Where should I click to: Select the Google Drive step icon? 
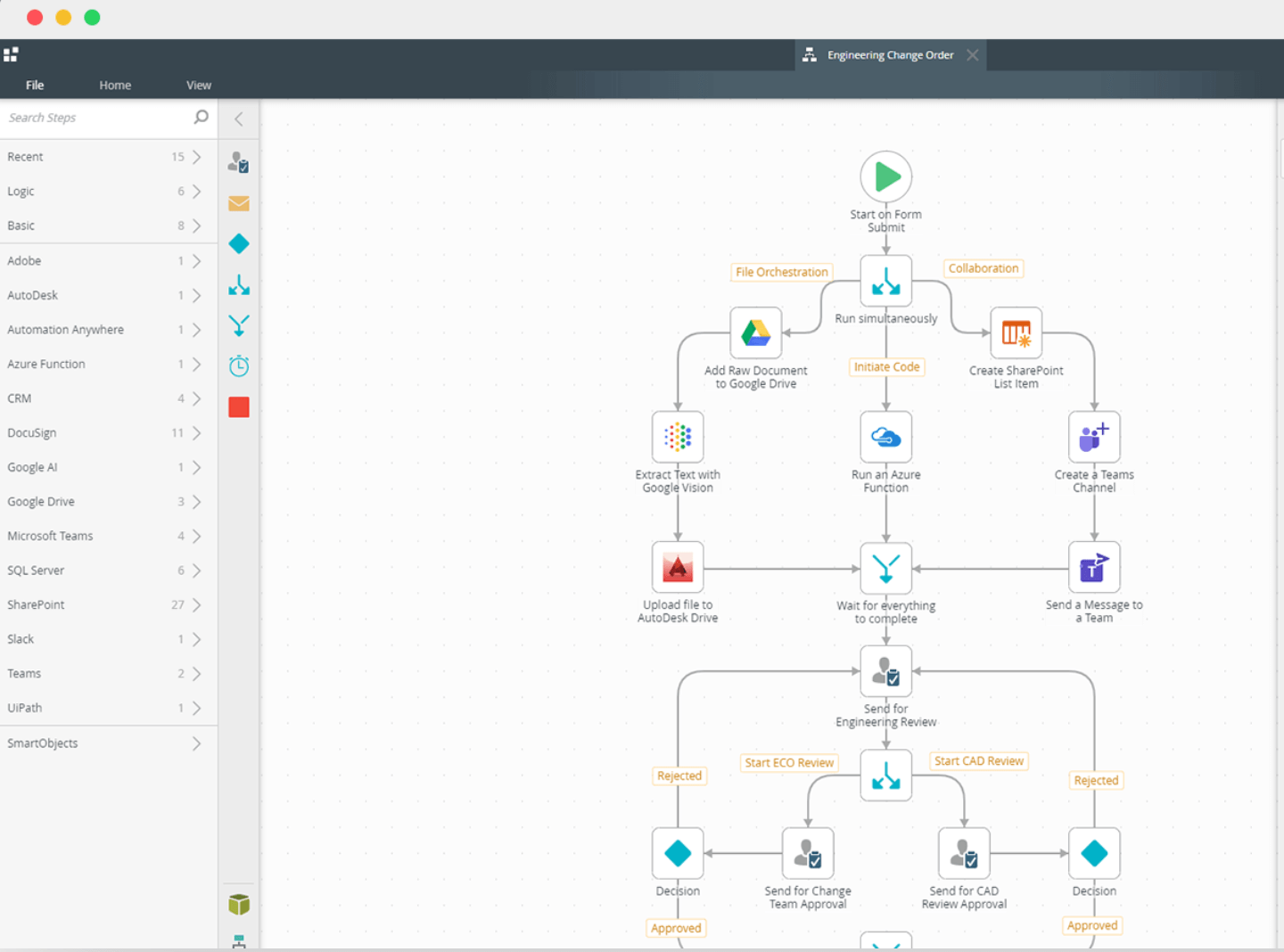(x=755, y=332)
